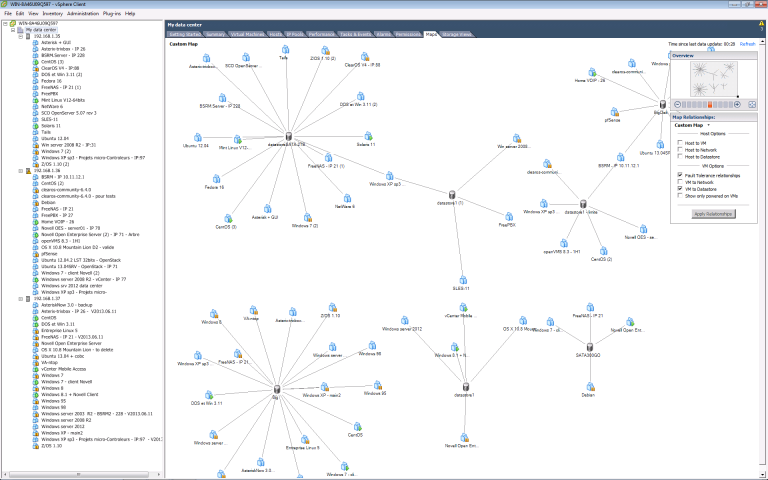This screenshot has width=768, height=480.
Task: Select Mint Linux V12-64bits in inventory tree
Action: 63,100
